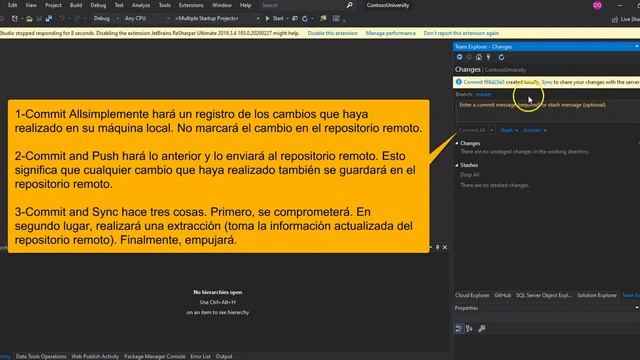Open the Commit All dropdown arrow

click(492, 130)
